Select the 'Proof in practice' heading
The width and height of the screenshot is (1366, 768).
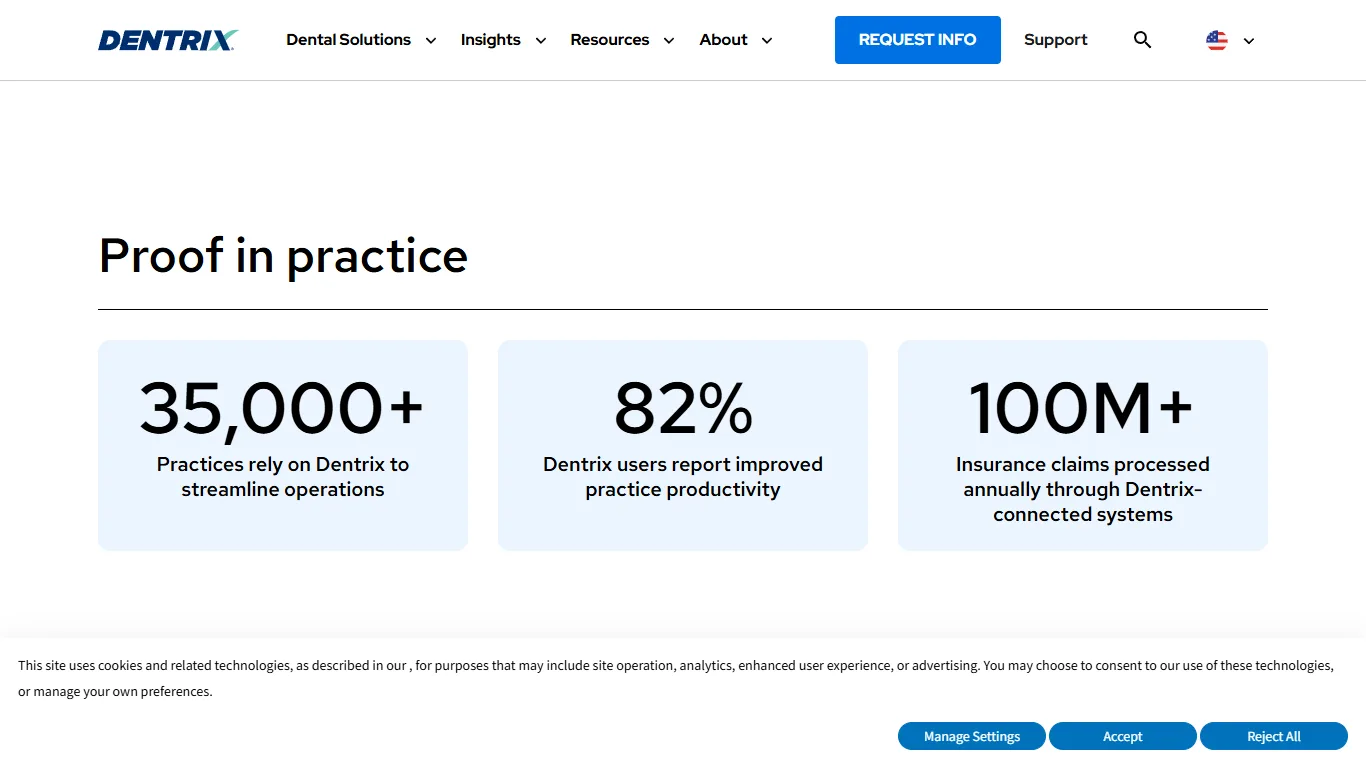click(x=283, y=256)
